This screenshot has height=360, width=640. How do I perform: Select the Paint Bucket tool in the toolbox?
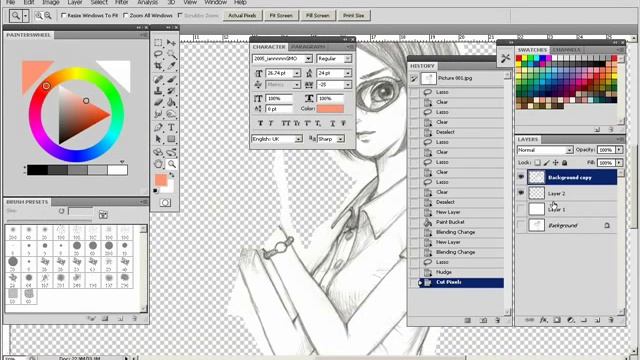point(171,102)
